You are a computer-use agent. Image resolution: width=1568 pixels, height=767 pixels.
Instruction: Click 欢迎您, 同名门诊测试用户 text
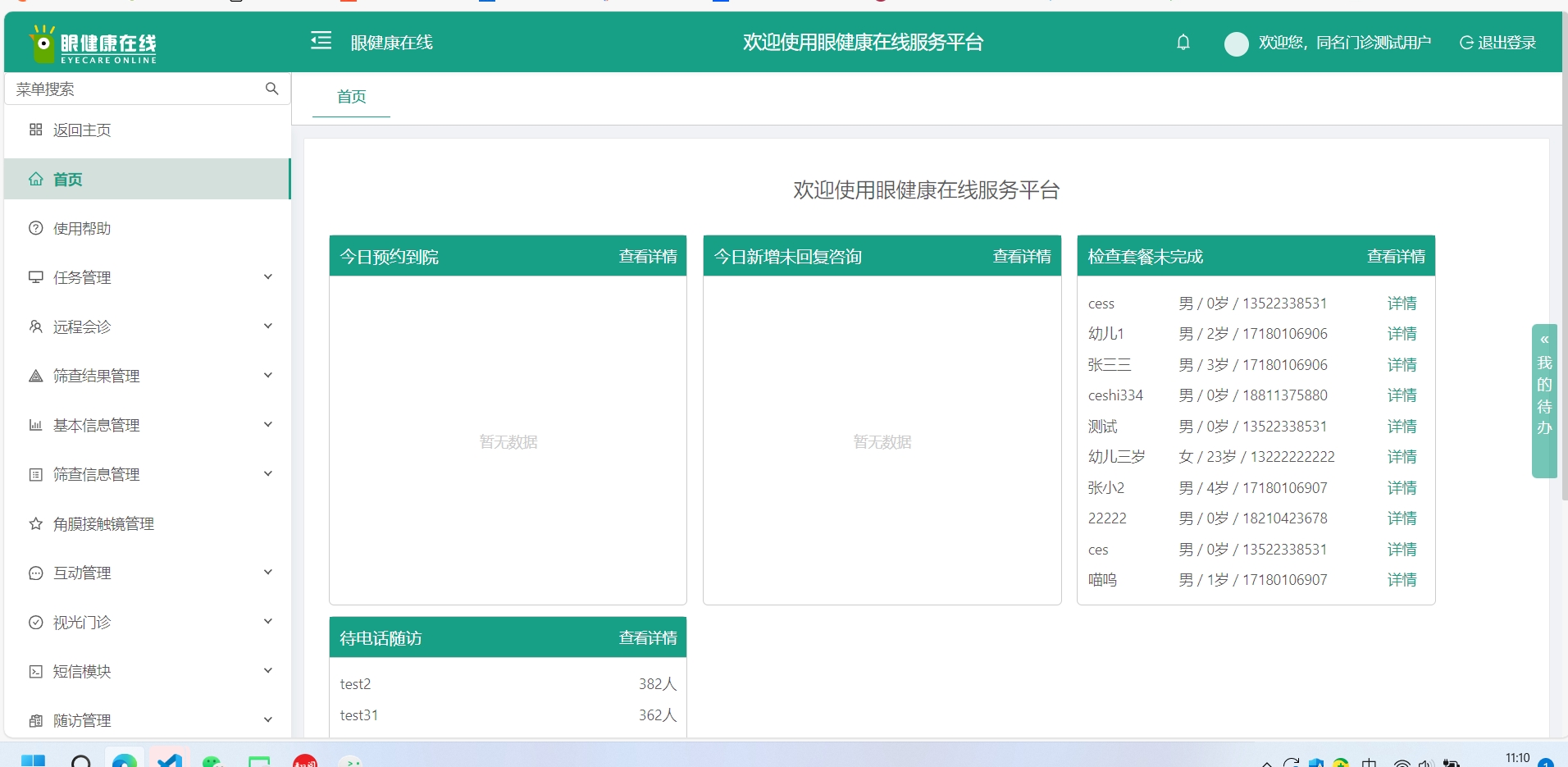[1345, 43]
